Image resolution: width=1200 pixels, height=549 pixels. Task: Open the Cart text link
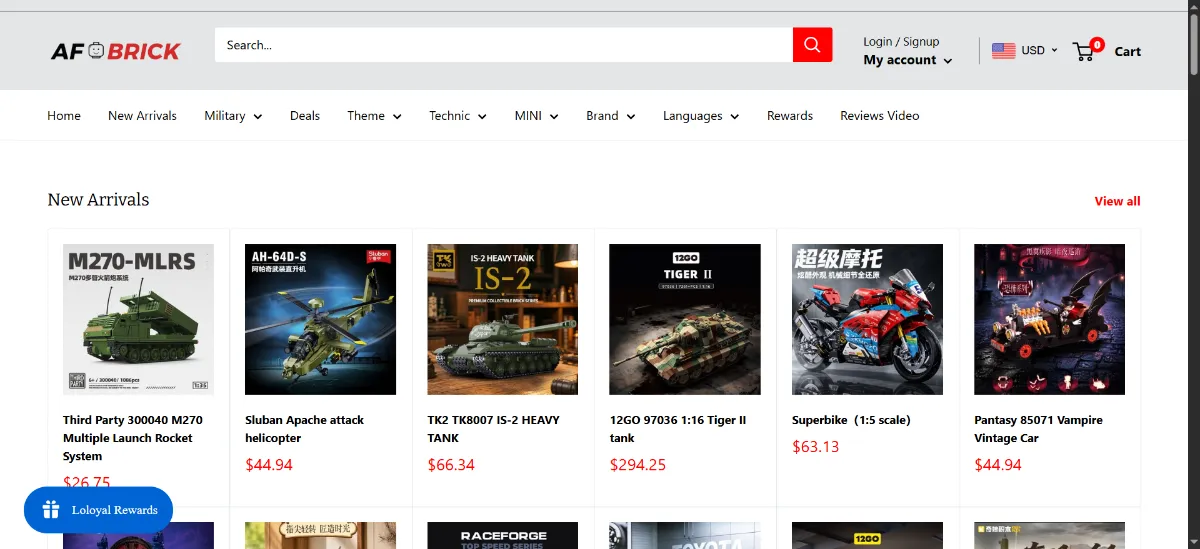tap(1127, 51)
